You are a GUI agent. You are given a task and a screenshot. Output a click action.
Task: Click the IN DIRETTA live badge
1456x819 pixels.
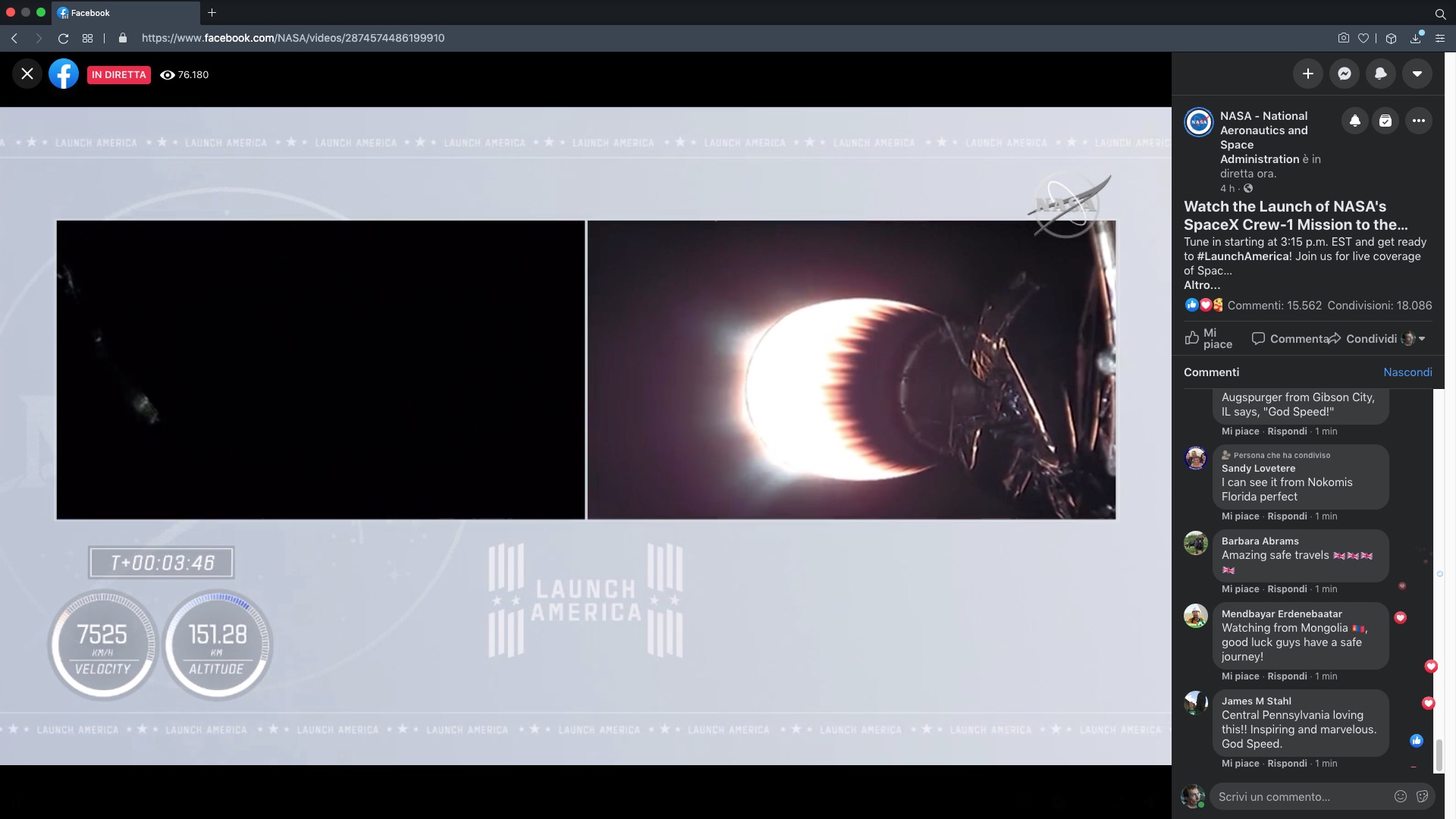point(118,74)
